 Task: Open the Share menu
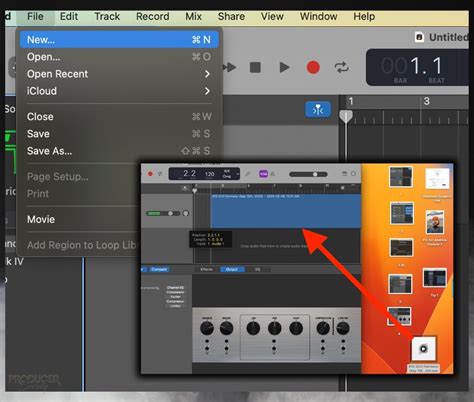(x=231, y=16)
